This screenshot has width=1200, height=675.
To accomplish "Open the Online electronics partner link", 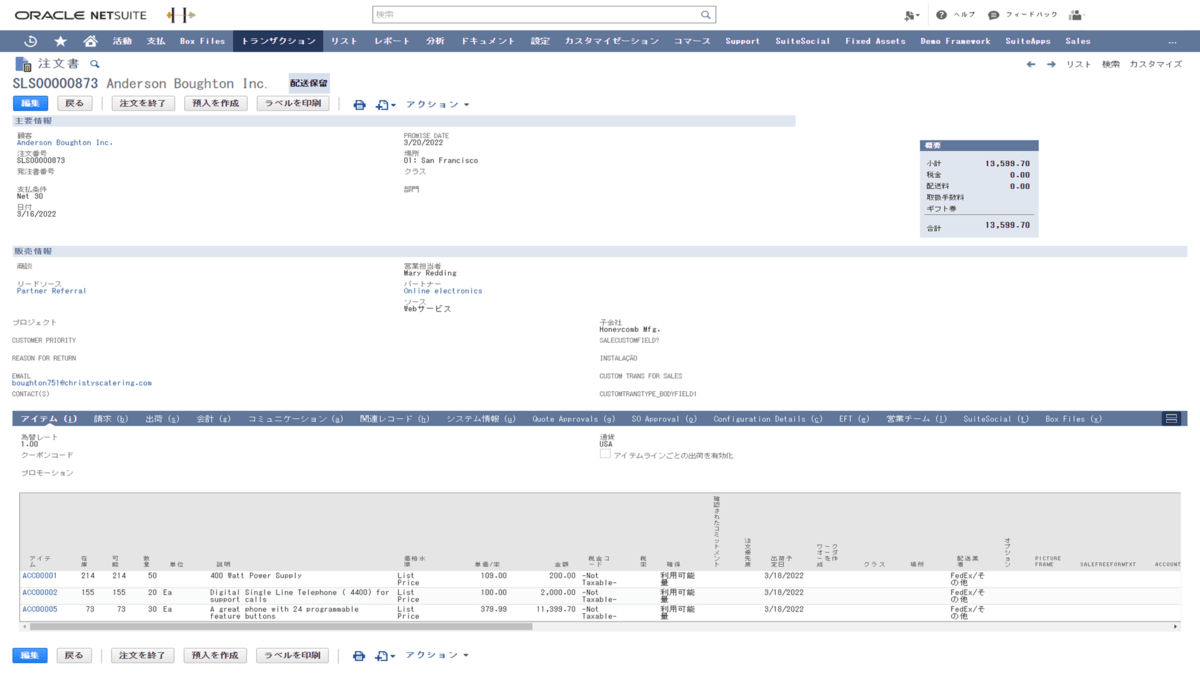I will pos(443,291).
